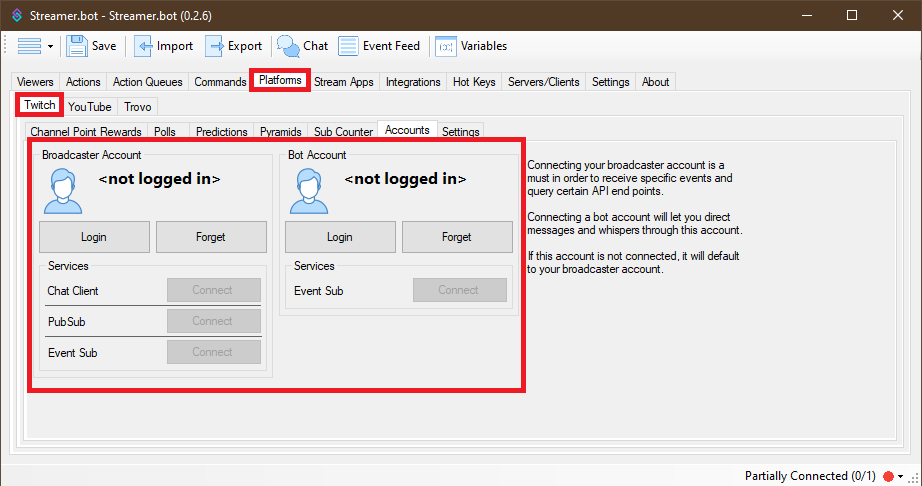Switch to the Integrations tab

pos(413,82)
